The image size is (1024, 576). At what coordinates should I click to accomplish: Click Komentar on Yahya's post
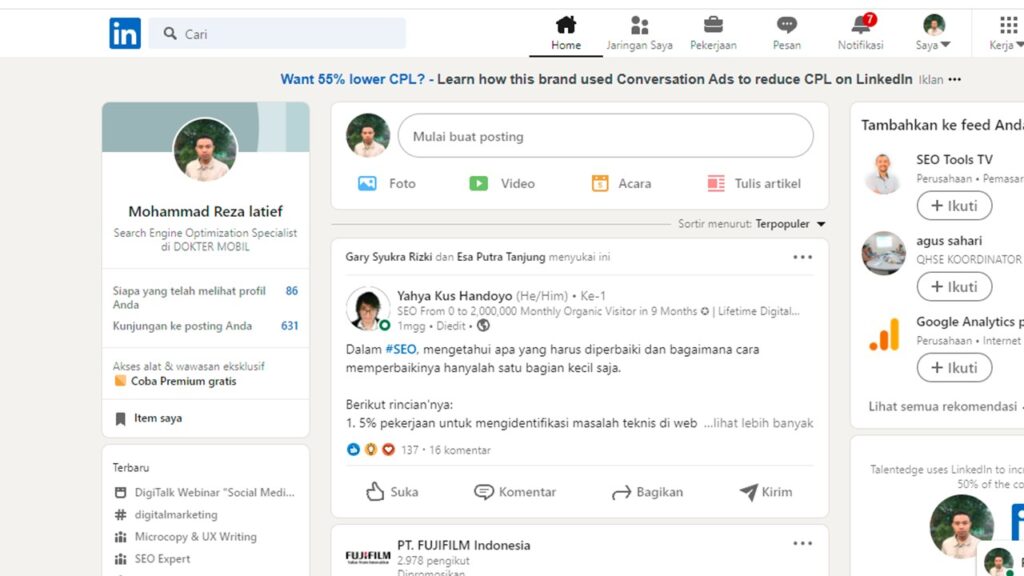click(x=515, y=492)
